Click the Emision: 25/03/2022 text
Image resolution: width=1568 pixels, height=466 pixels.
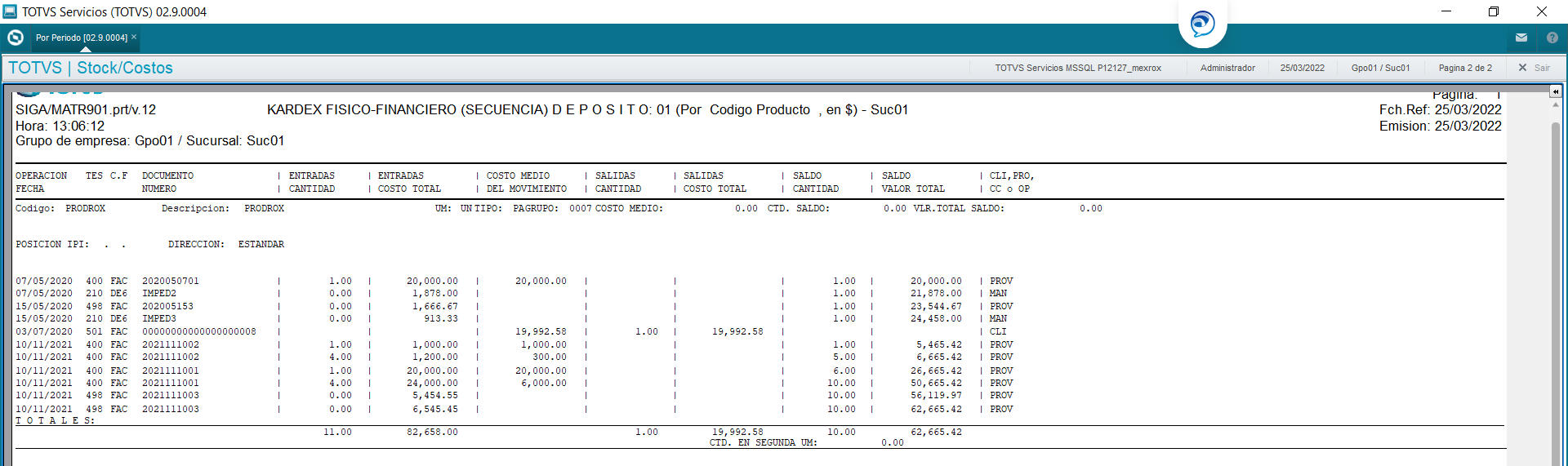tap(1441, 126)
